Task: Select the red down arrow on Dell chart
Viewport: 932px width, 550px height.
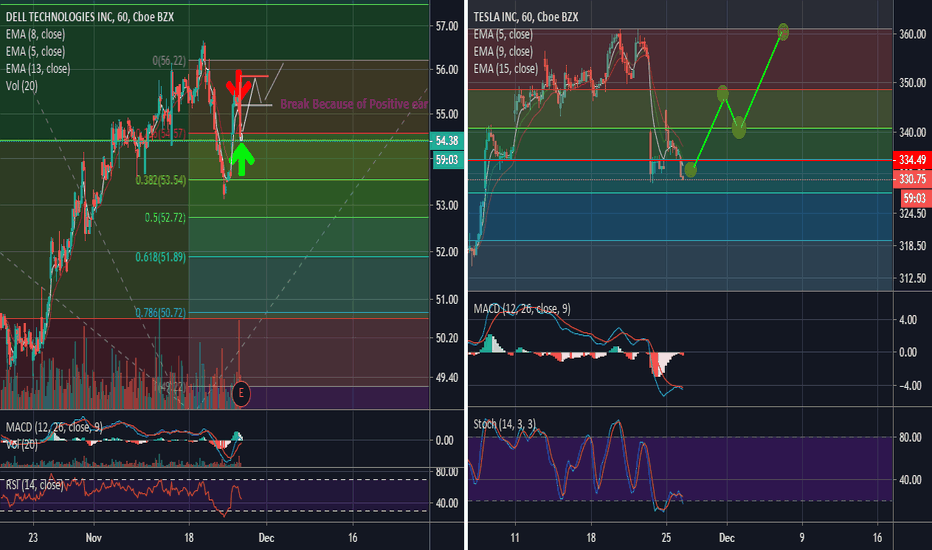Action: click(x=239, y=85)
